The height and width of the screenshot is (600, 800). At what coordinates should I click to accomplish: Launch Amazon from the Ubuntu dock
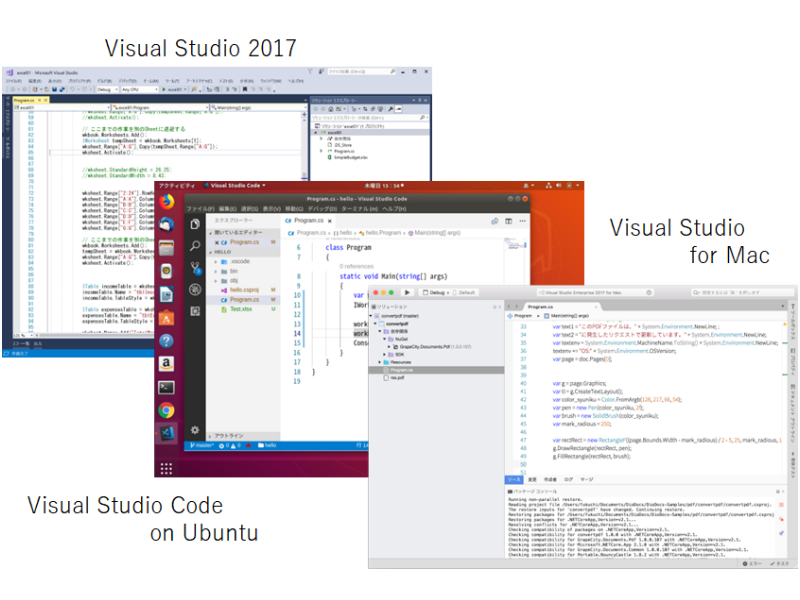pyautogui.click(x=166, y=364)
